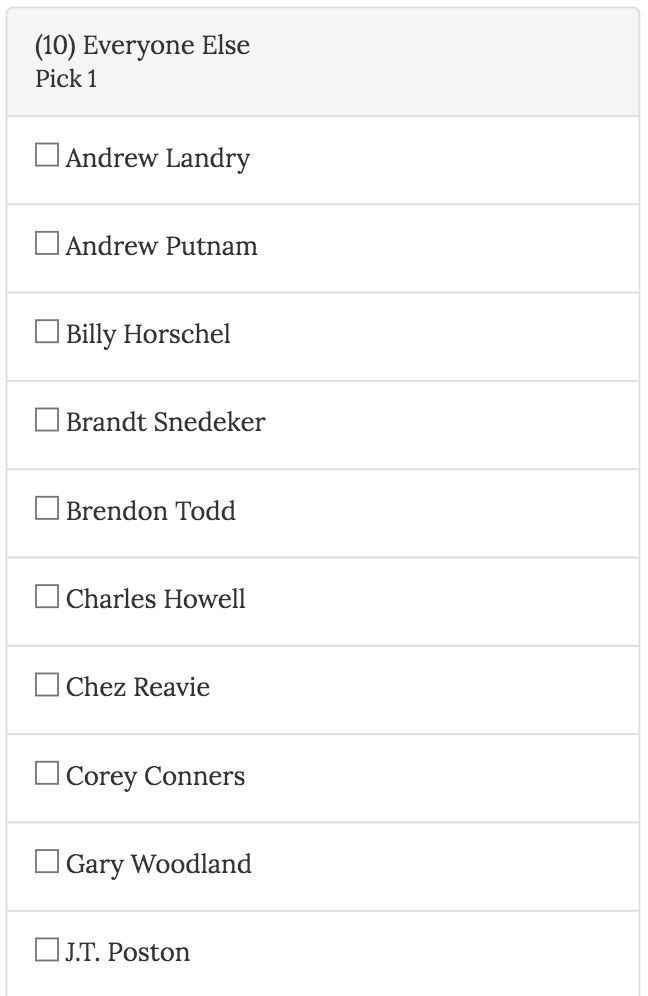Toggle the Brendon Todd checkbox

tap(47, 508)
